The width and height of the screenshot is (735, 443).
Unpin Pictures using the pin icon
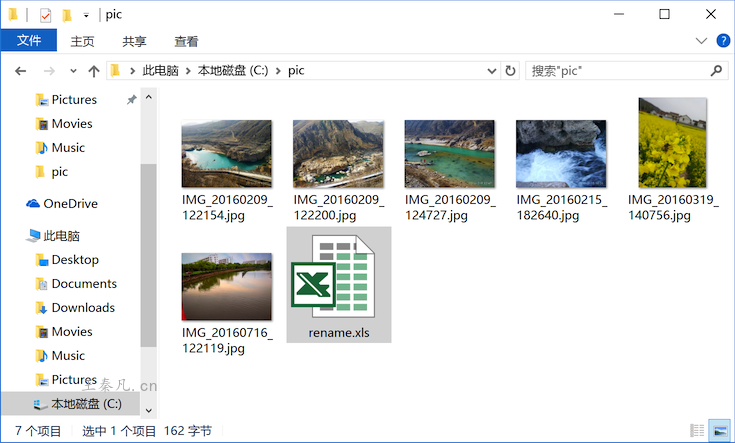click(132, 99)
